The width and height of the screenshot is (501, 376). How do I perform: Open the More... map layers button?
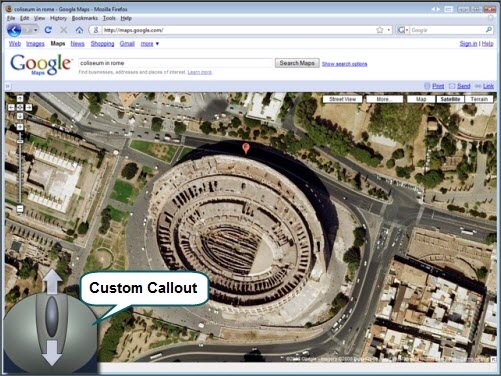385,99
